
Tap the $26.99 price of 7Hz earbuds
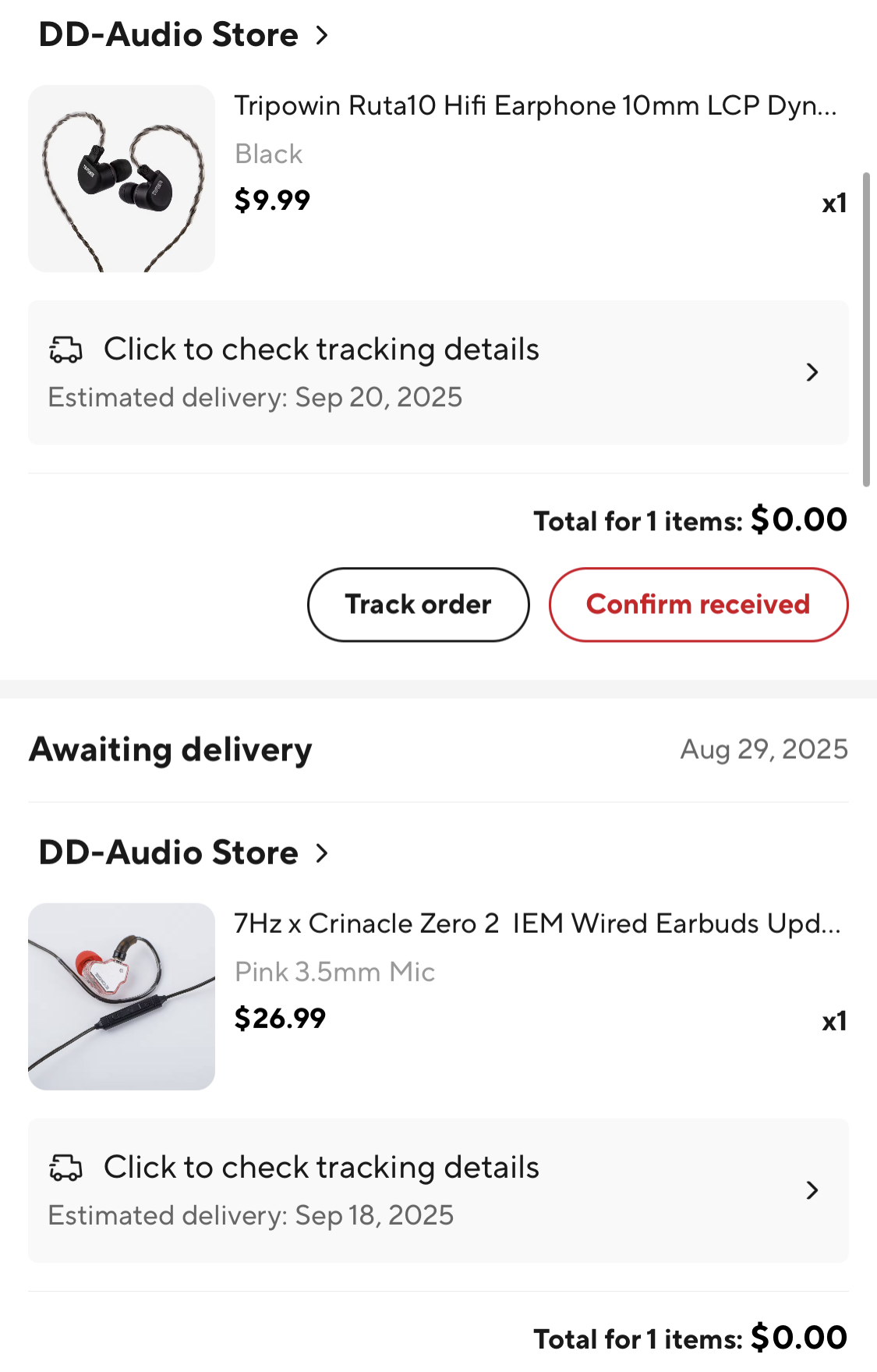pyautogui.click(x=280, y=1019)
